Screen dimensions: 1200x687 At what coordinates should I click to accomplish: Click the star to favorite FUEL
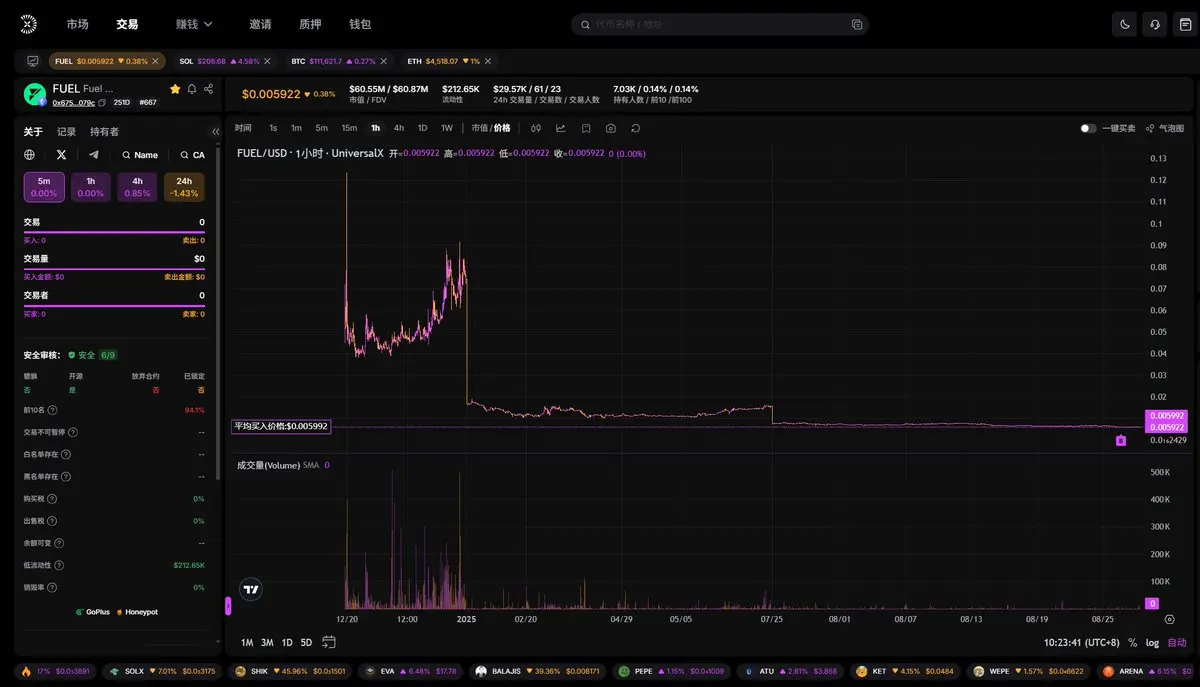(175, 89)
